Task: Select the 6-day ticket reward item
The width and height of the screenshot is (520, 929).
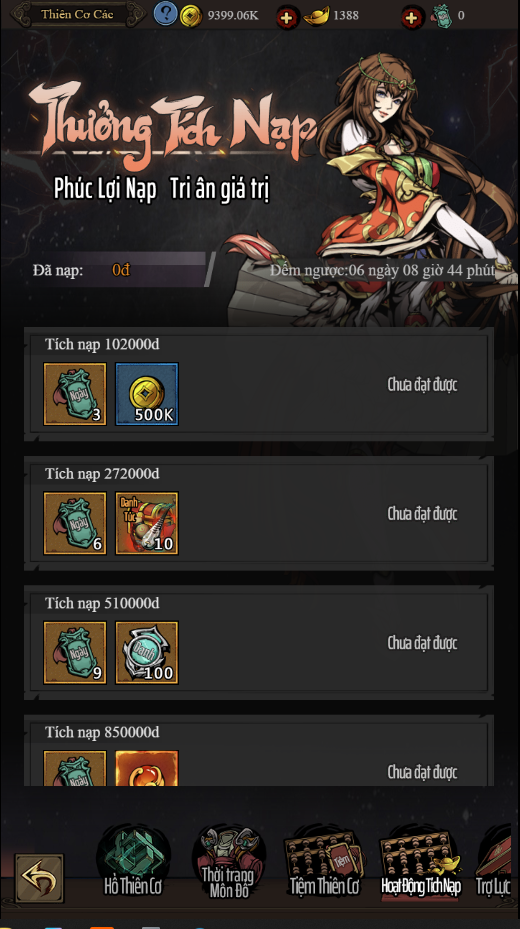Action: coord(75,523)
